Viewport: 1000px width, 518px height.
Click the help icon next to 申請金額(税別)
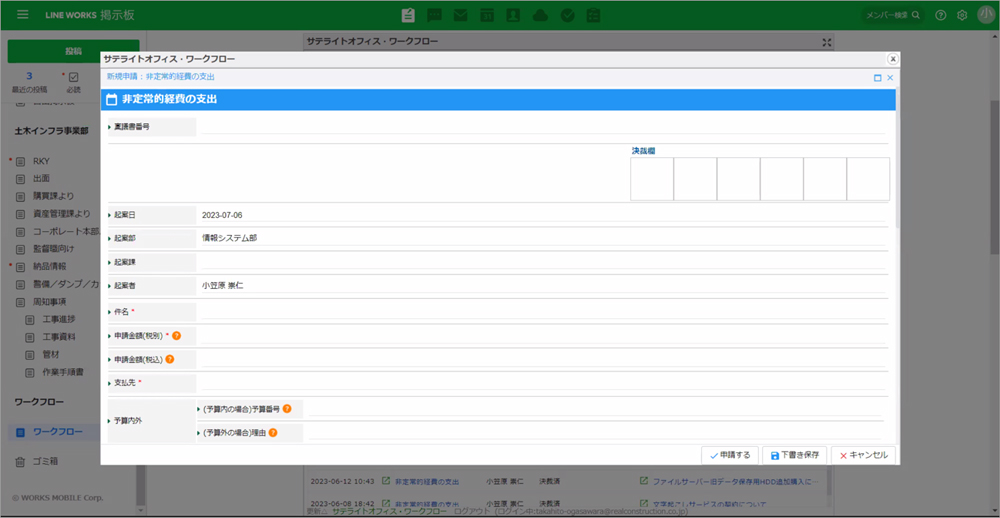pyautogui.click(x=177, y=336)
